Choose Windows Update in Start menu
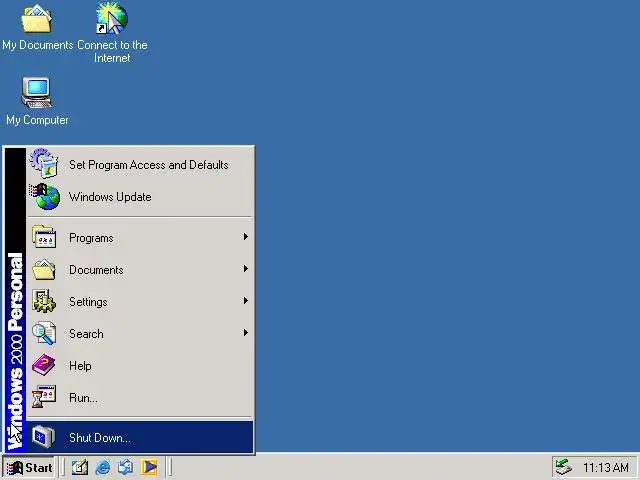This screenshot has width=640, height=480. coord(140,197)
